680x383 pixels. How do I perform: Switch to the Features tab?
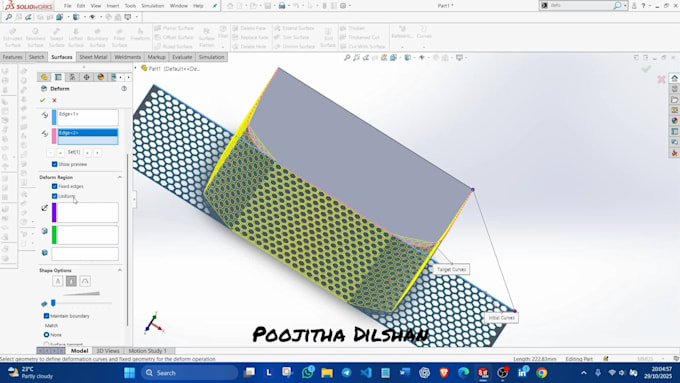[13, 57]
